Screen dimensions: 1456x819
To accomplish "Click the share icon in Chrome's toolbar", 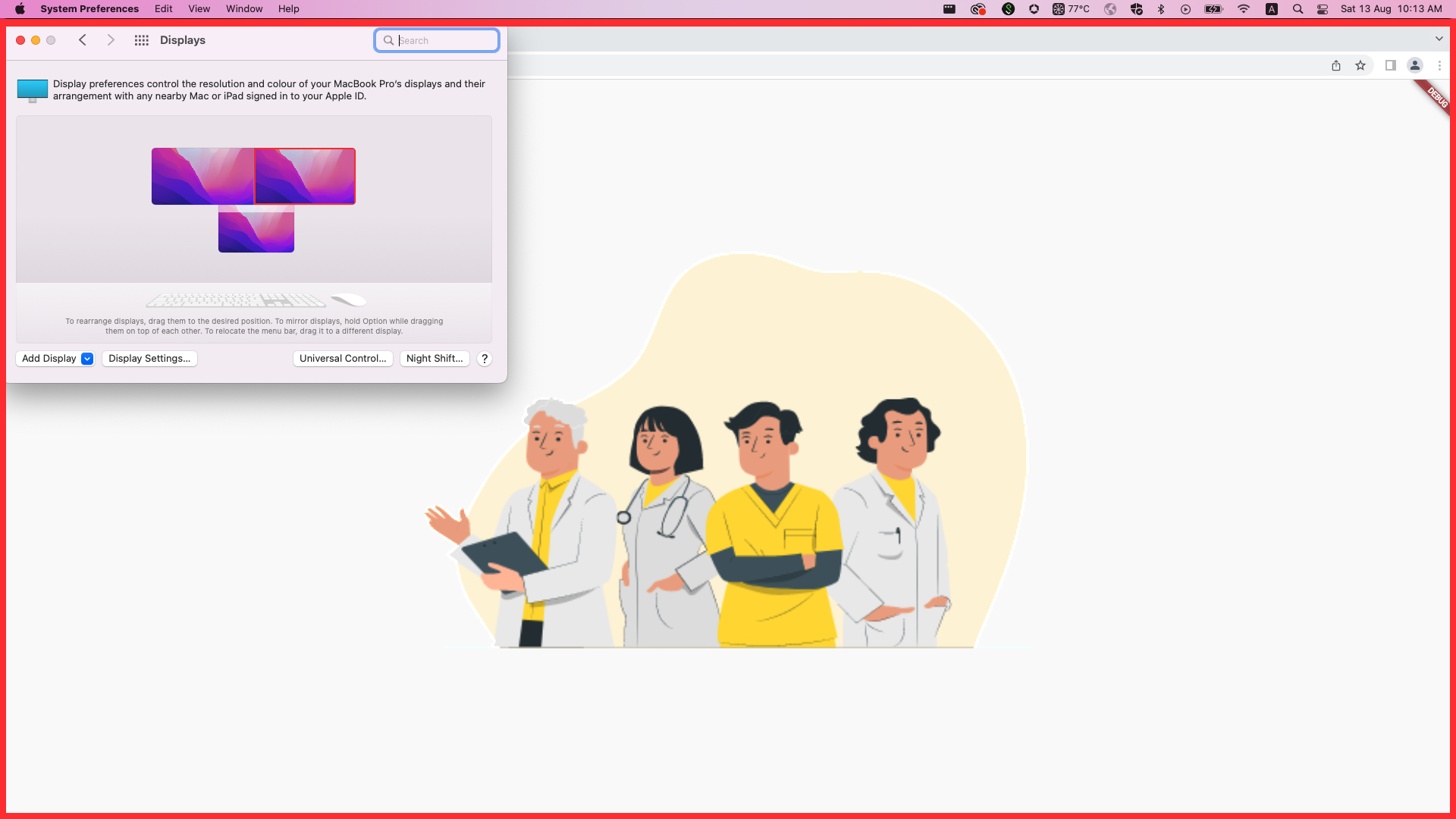I will tap(1336, 66).
